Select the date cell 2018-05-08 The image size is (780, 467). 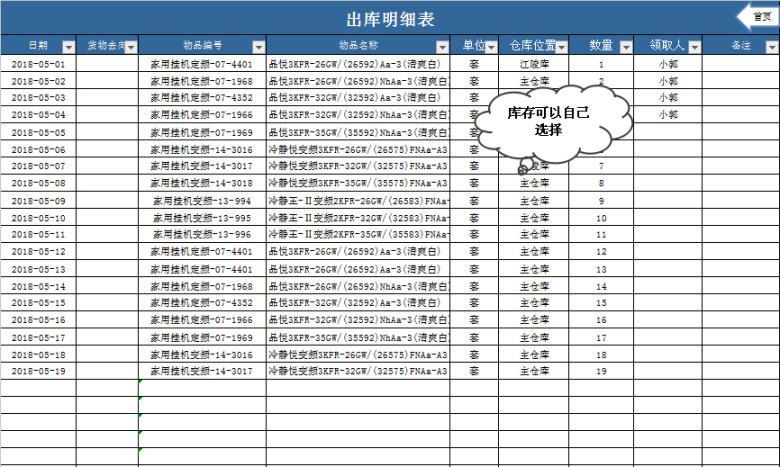click(x=38, y=183)
